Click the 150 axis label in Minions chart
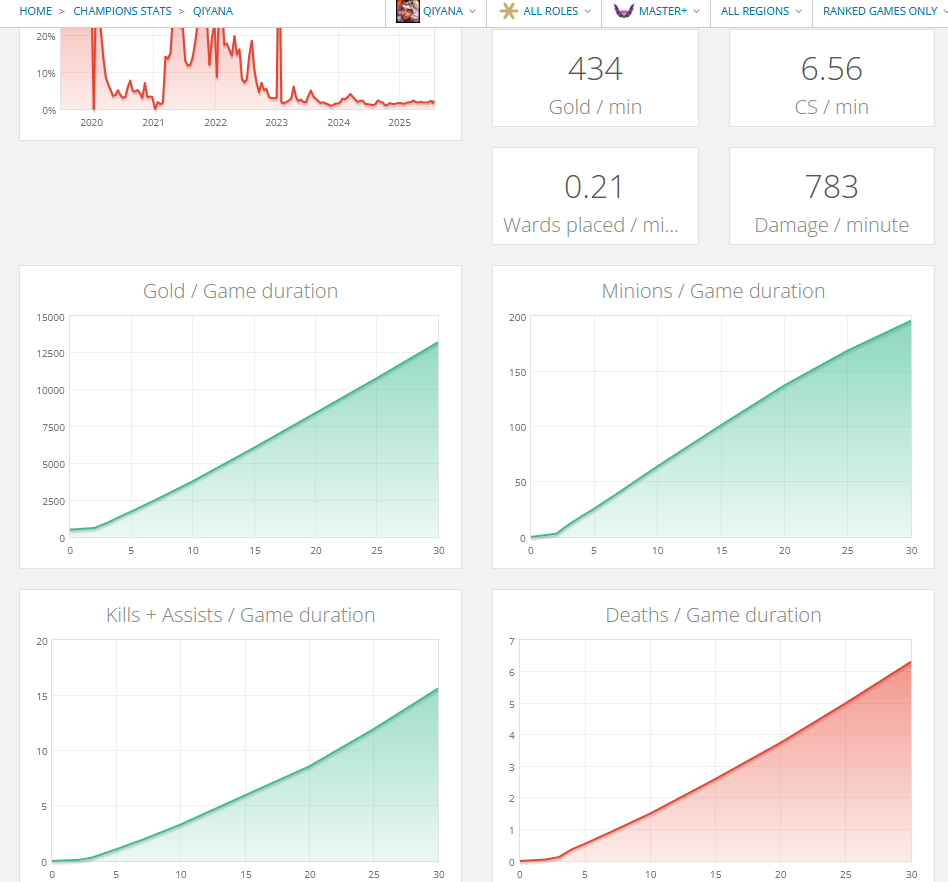This screenshot has height=882, width=948. click(x=518, y=372)
